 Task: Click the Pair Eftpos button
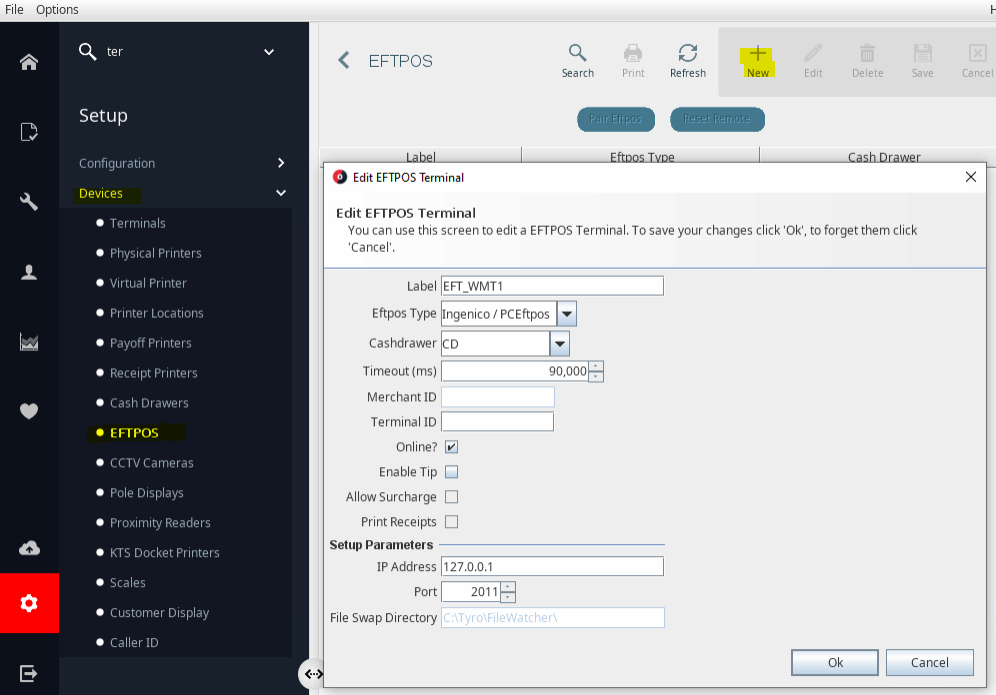coord(616,119)
